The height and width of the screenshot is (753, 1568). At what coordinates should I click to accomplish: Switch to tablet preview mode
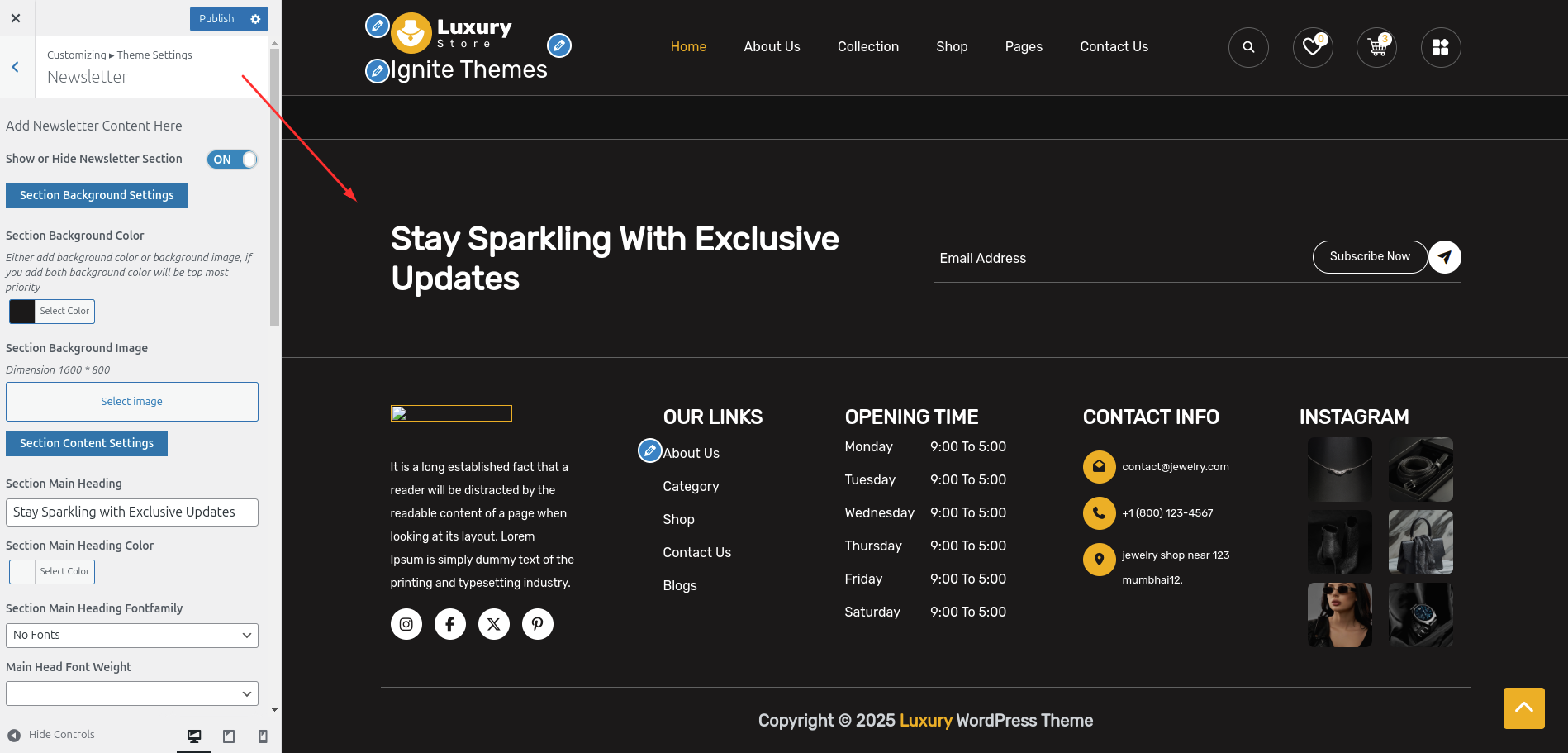click(x=229, y=736)
